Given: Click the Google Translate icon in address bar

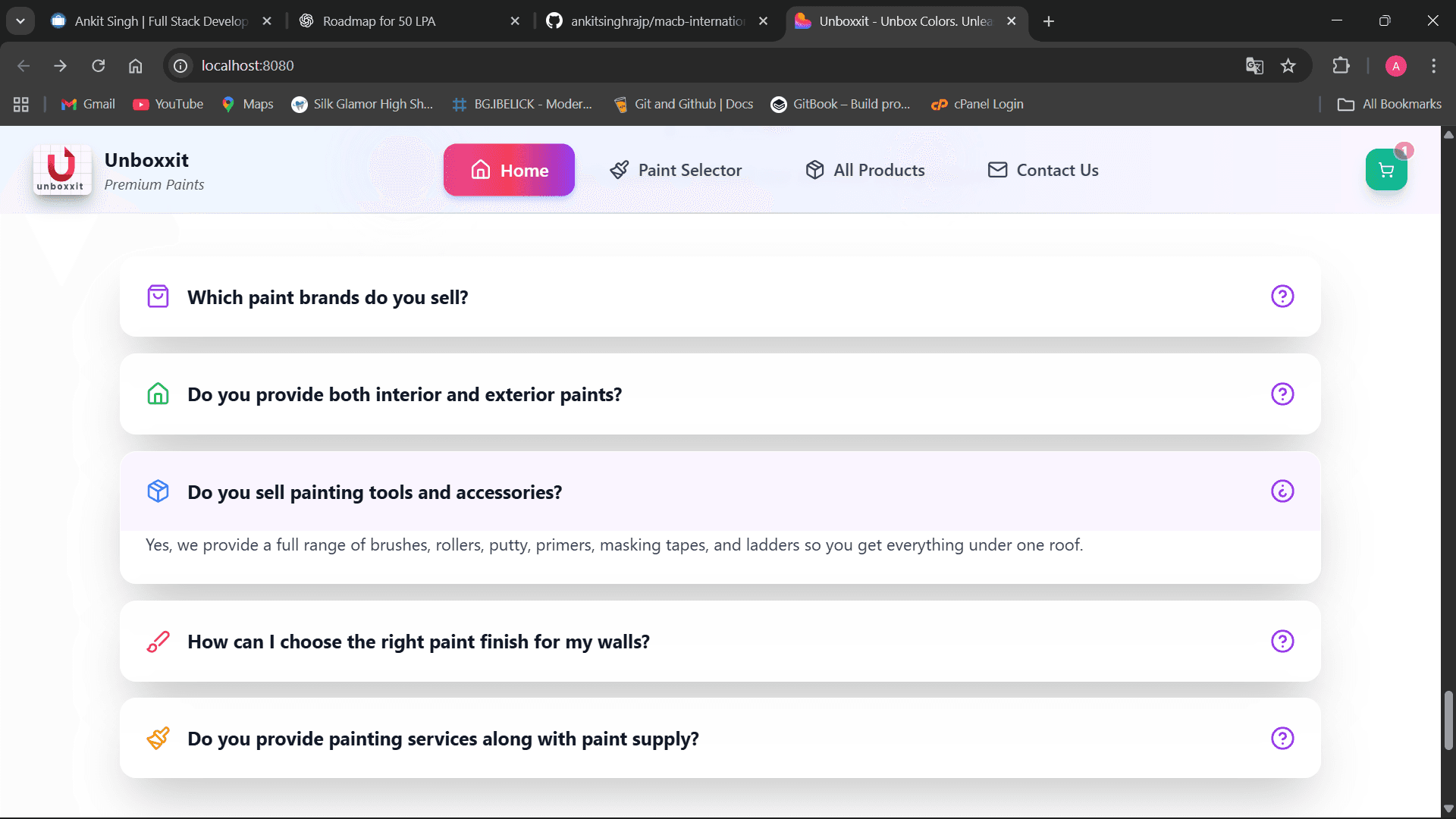Looking at the screenshot, I should point(1254,66).
